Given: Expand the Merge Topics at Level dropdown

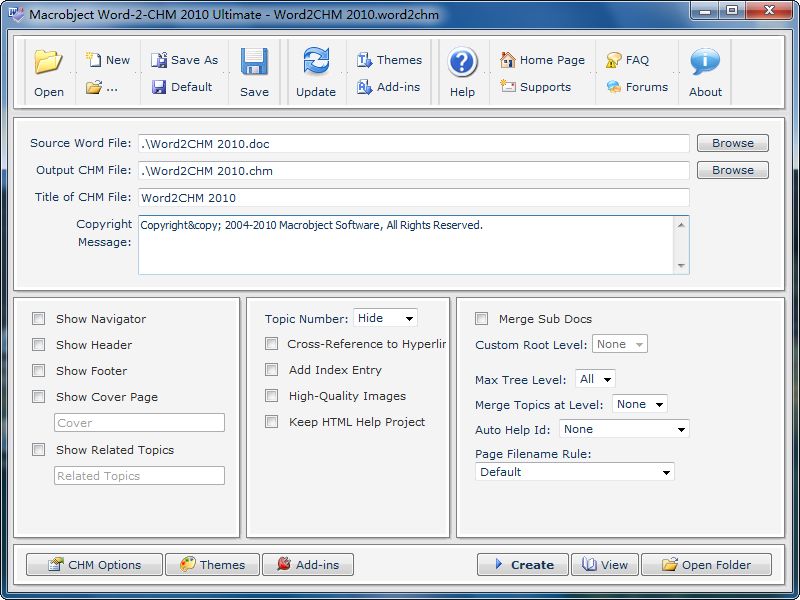Looking at the screenshot, I should [x=640, y=404].
